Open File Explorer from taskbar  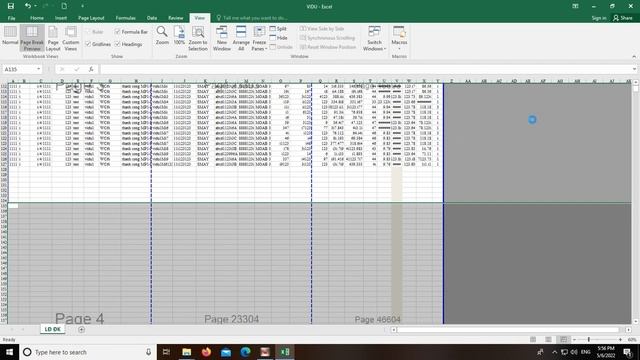pyautogui.click(x=187, y=352)
